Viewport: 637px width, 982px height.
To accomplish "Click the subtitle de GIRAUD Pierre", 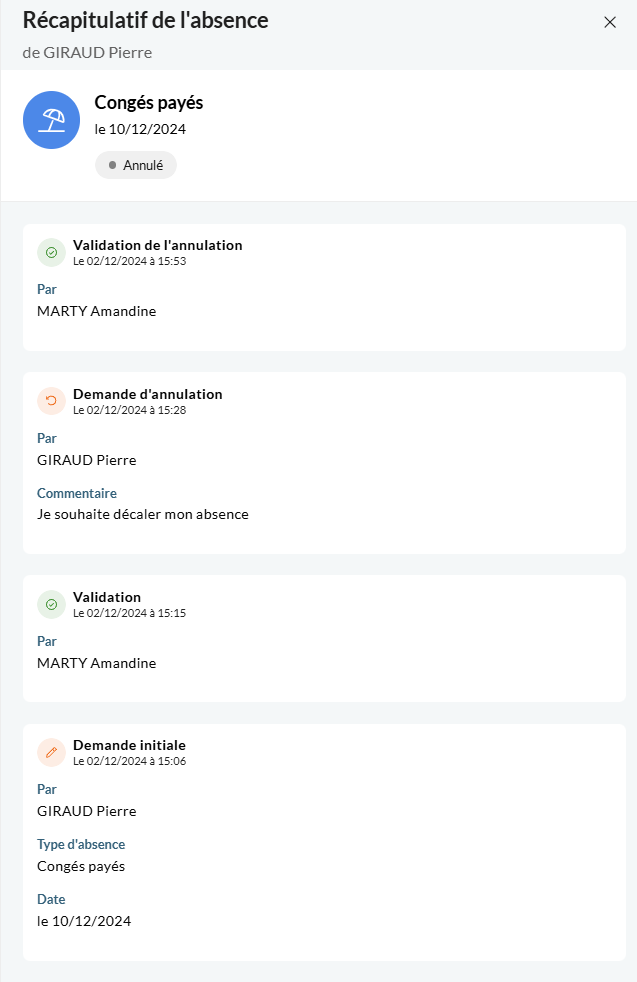I will click(87, 53).
